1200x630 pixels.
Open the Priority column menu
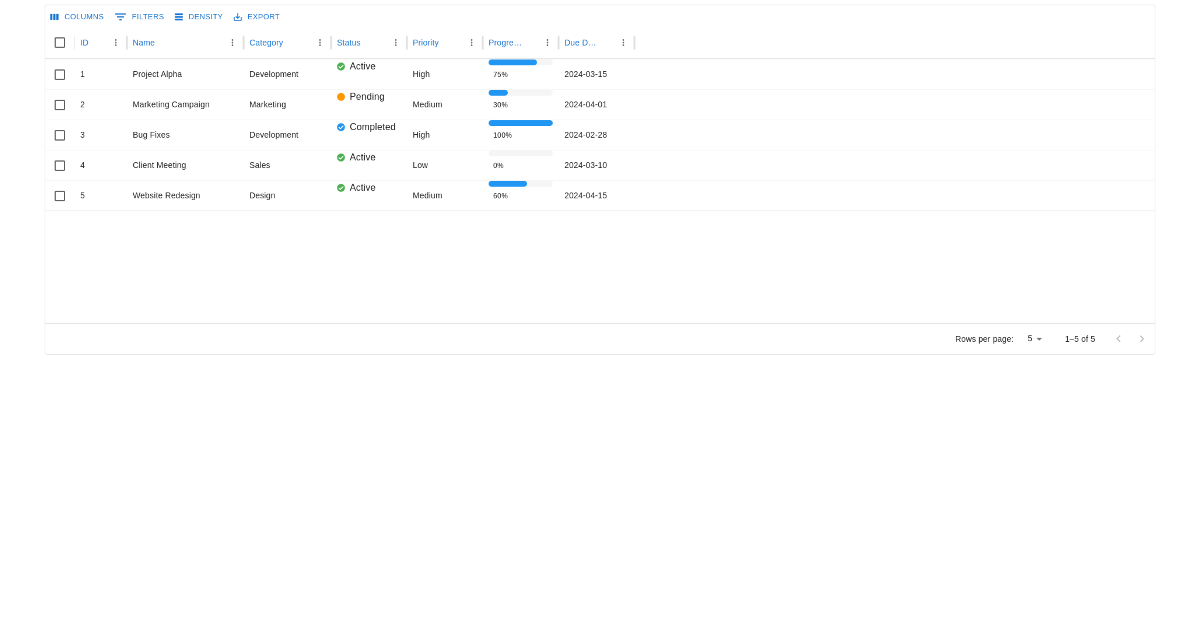click(471, 43)
